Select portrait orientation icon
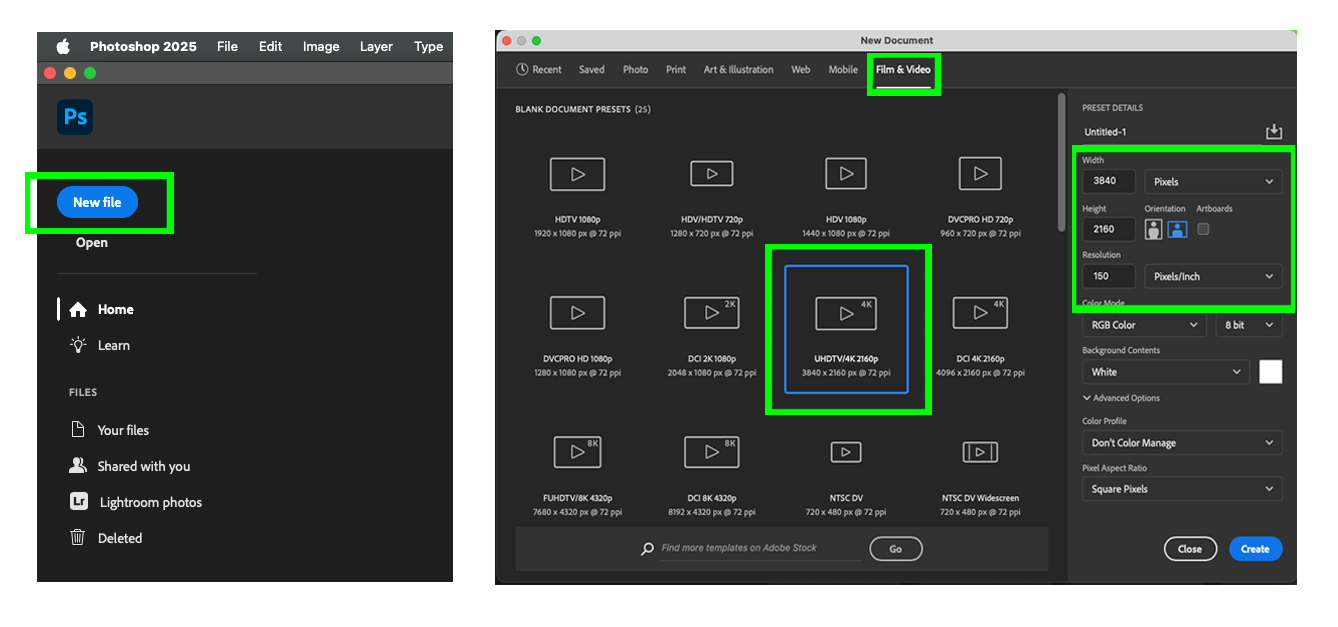Screen dimensions: 1338x627 coord(1153,229)
